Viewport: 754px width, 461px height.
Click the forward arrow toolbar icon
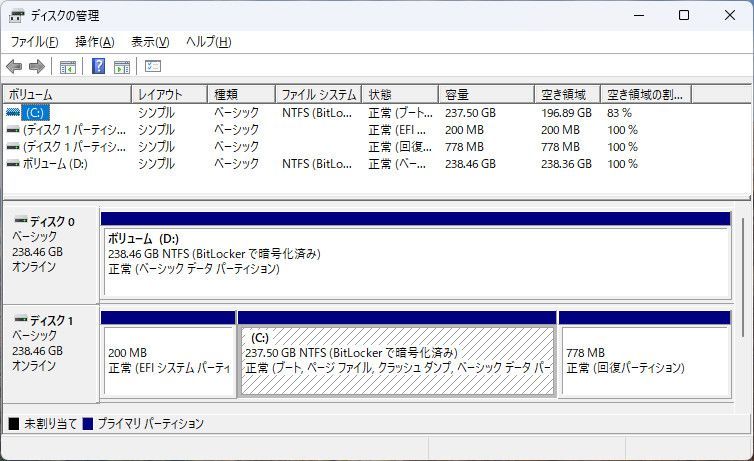pyautogui.click(x=37, y=67)
